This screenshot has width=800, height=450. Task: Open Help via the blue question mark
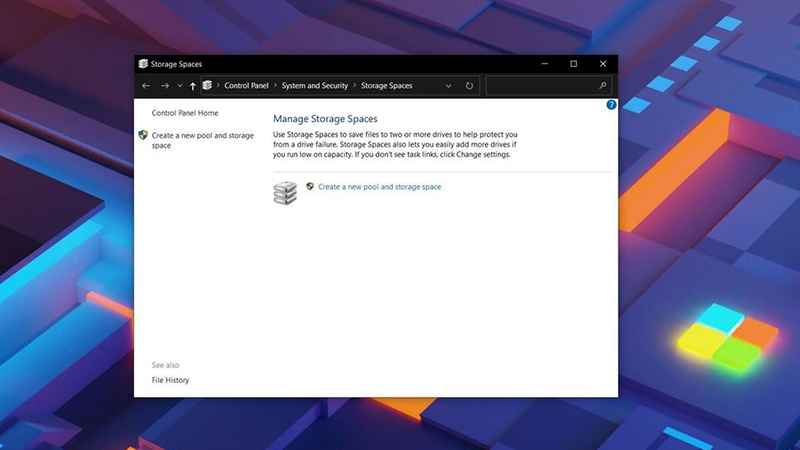point(611,105)
